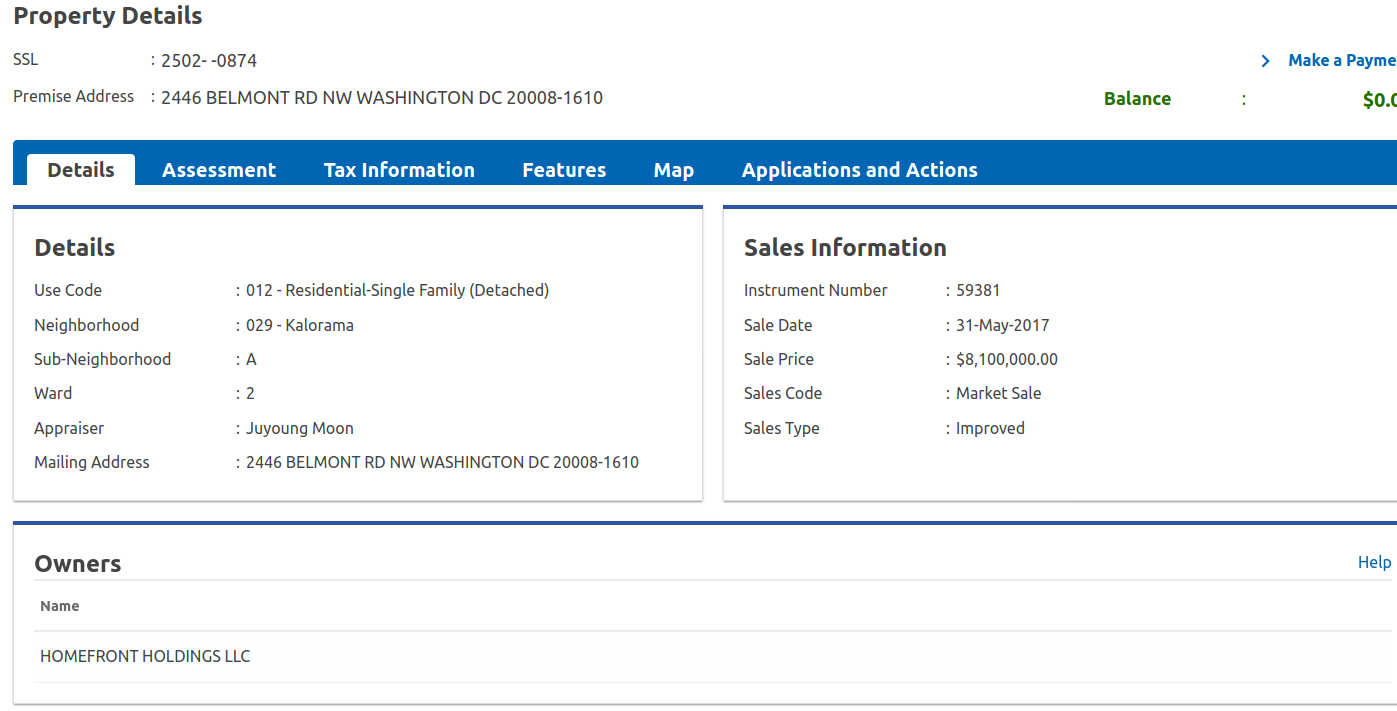Click the Sub-Neighborhood value A

pos(251,359)
